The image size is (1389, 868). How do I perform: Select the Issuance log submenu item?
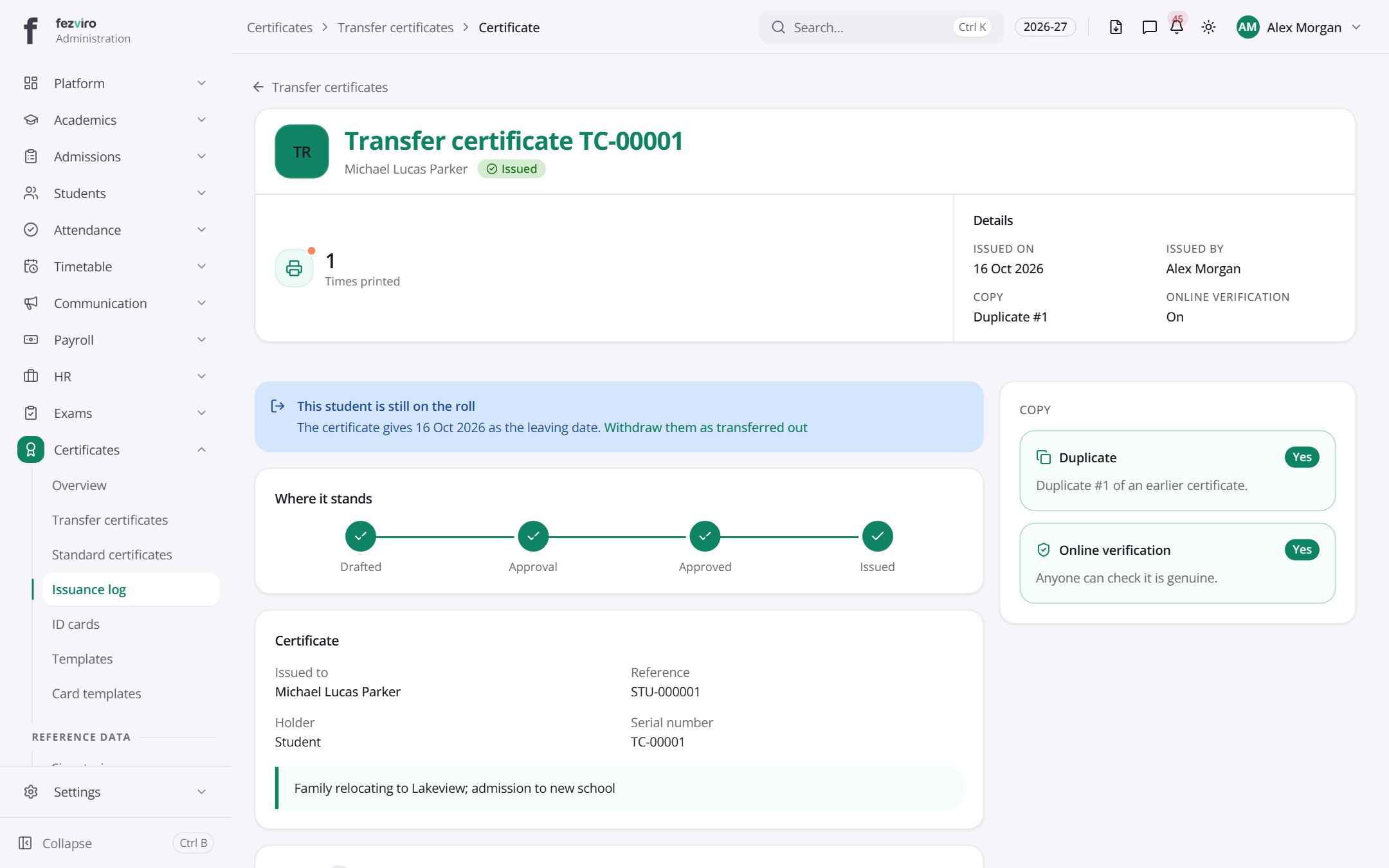(131, 590)
